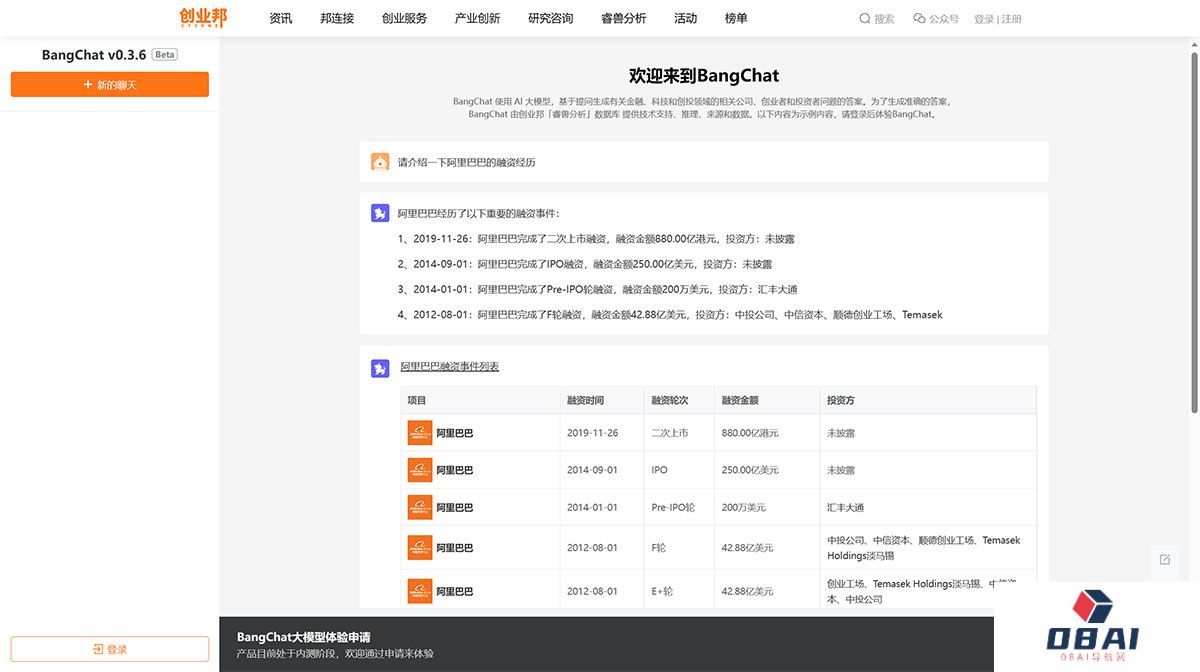Click the bot avatar beside 阿里巴巴融资事件列表
This screenshot has width=1200, height=672.
click(380, 368)
